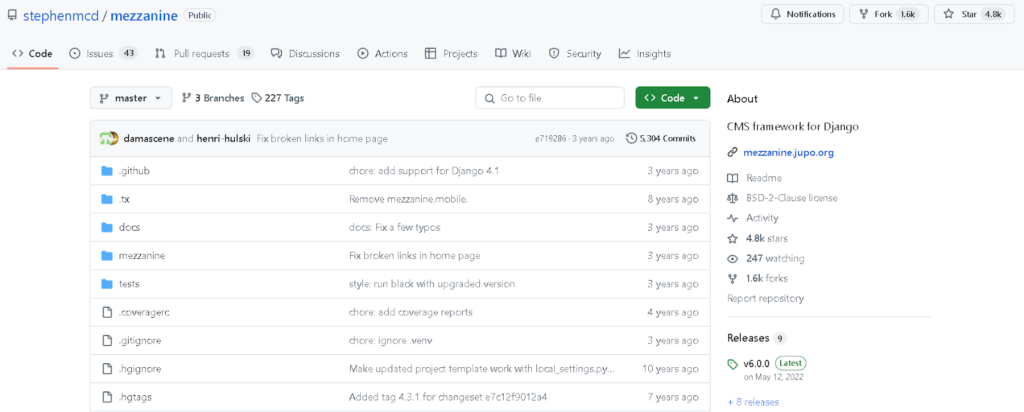The image size is (1024, 412).
Task: Open the Readme link in About
Action: point(763,178)
